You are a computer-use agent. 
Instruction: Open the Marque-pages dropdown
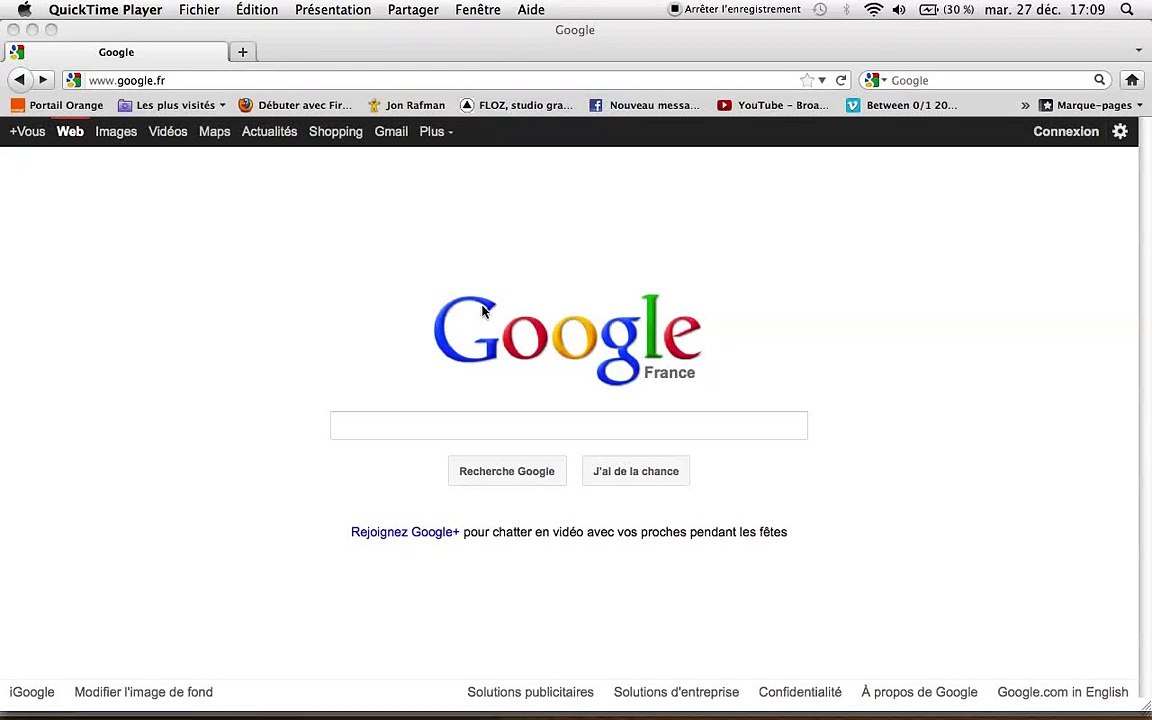pyautogui.click(x=1091, y=105)
